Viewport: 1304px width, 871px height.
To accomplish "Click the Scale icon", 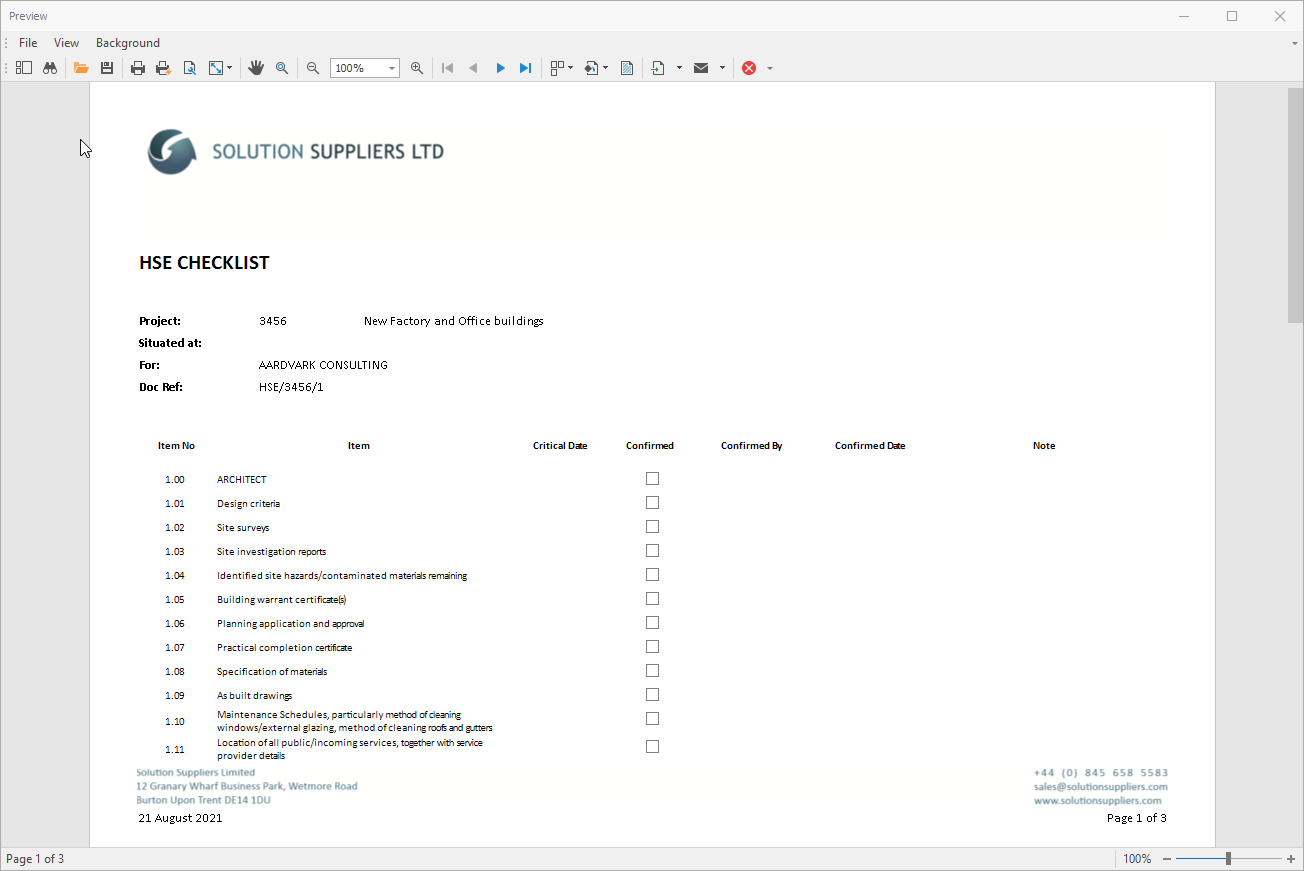I will pyautogui.click(x=215, y=68).
